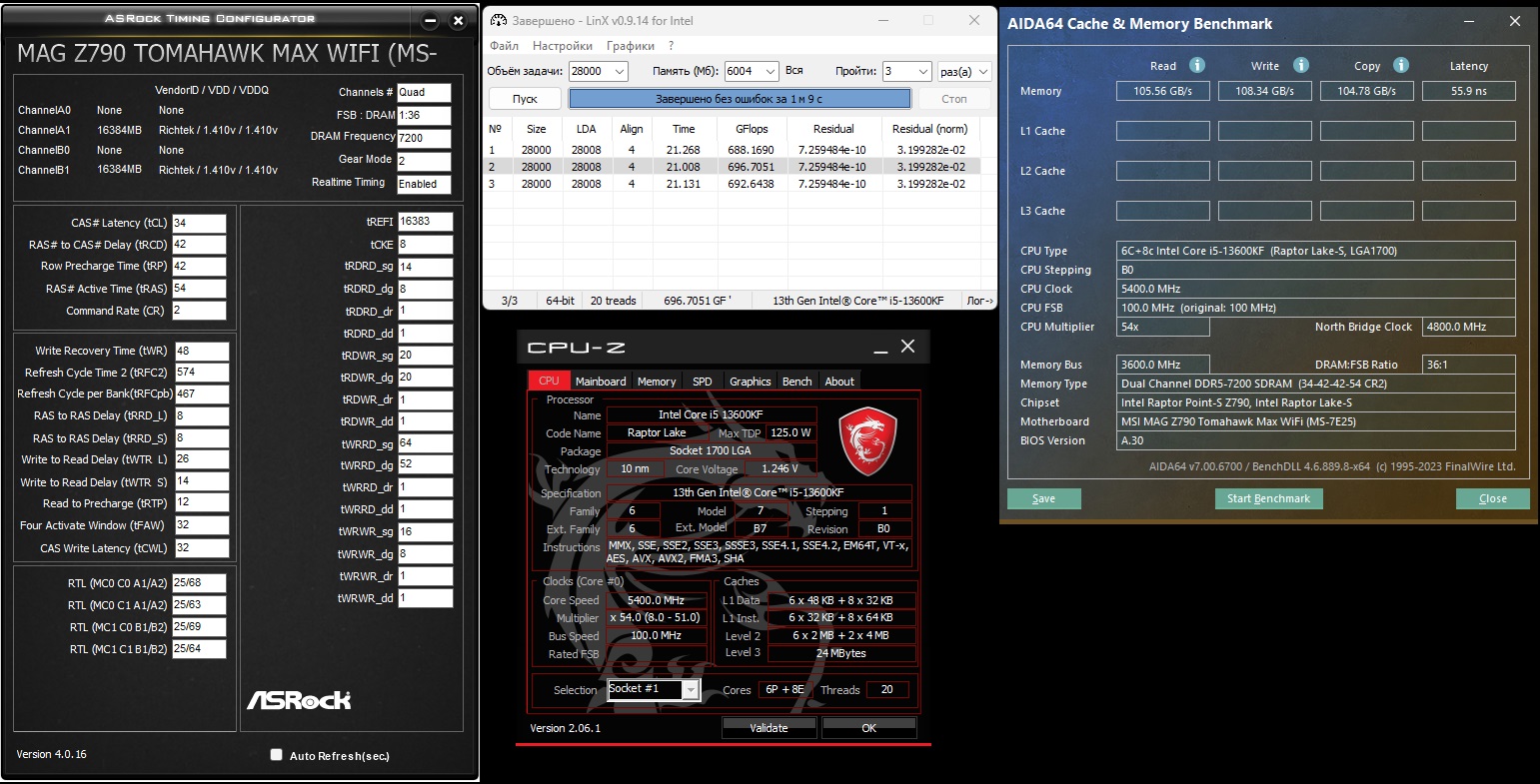Click the Time column header in LinX
The width and height of the screenshot is (1540, 784).
(x=684, y=129)
